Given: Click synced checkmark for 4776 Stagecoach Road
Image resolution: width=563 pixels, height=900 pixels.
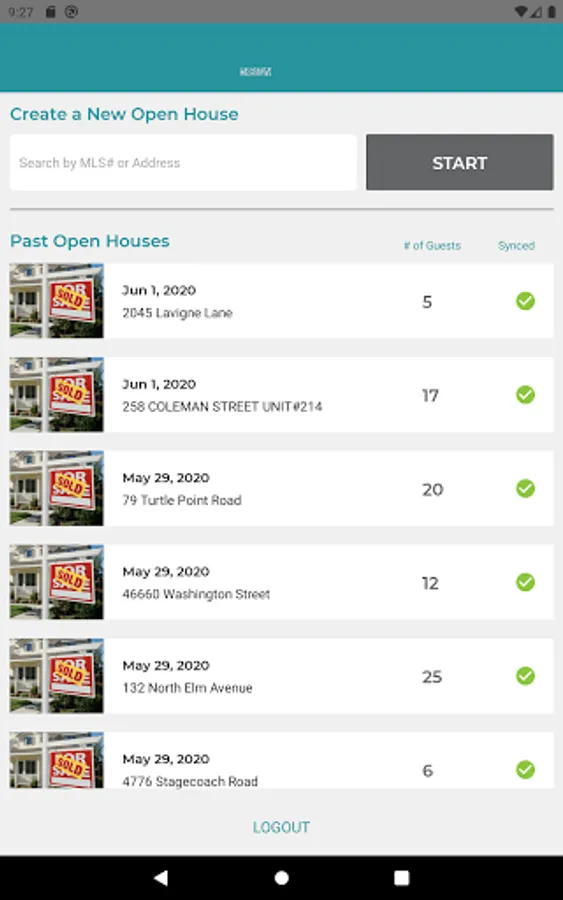Looking at the screenshot, I should pyautogui.click(x=525, y=769).
